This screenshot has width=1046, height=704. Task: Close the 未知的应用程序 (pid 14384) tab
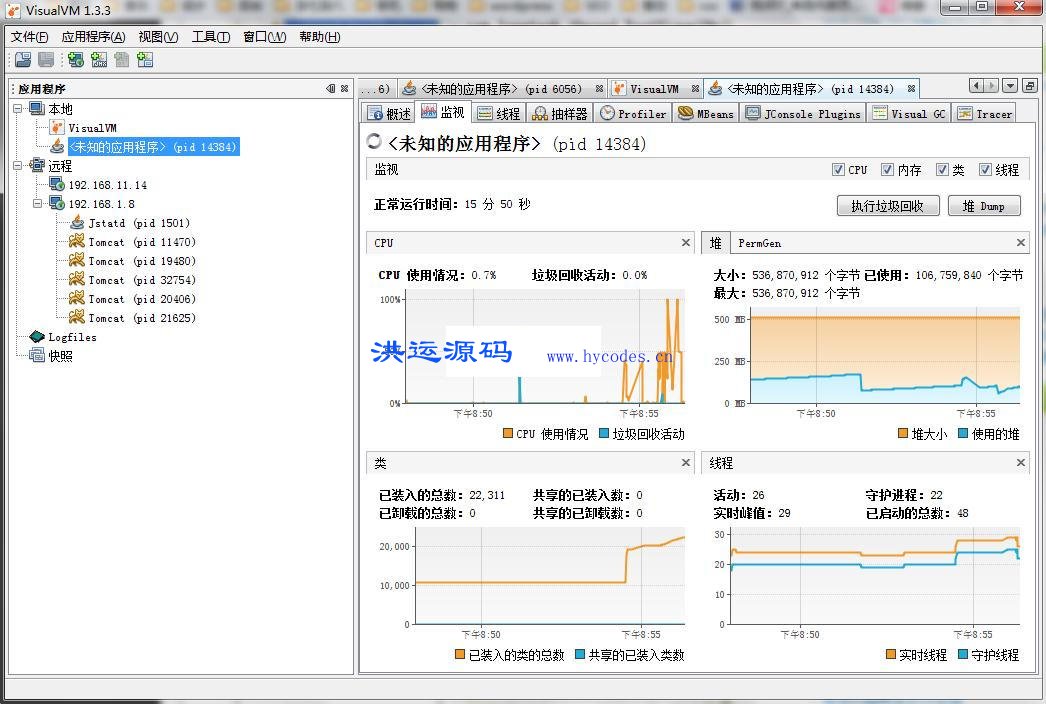(x=911, y=89)
